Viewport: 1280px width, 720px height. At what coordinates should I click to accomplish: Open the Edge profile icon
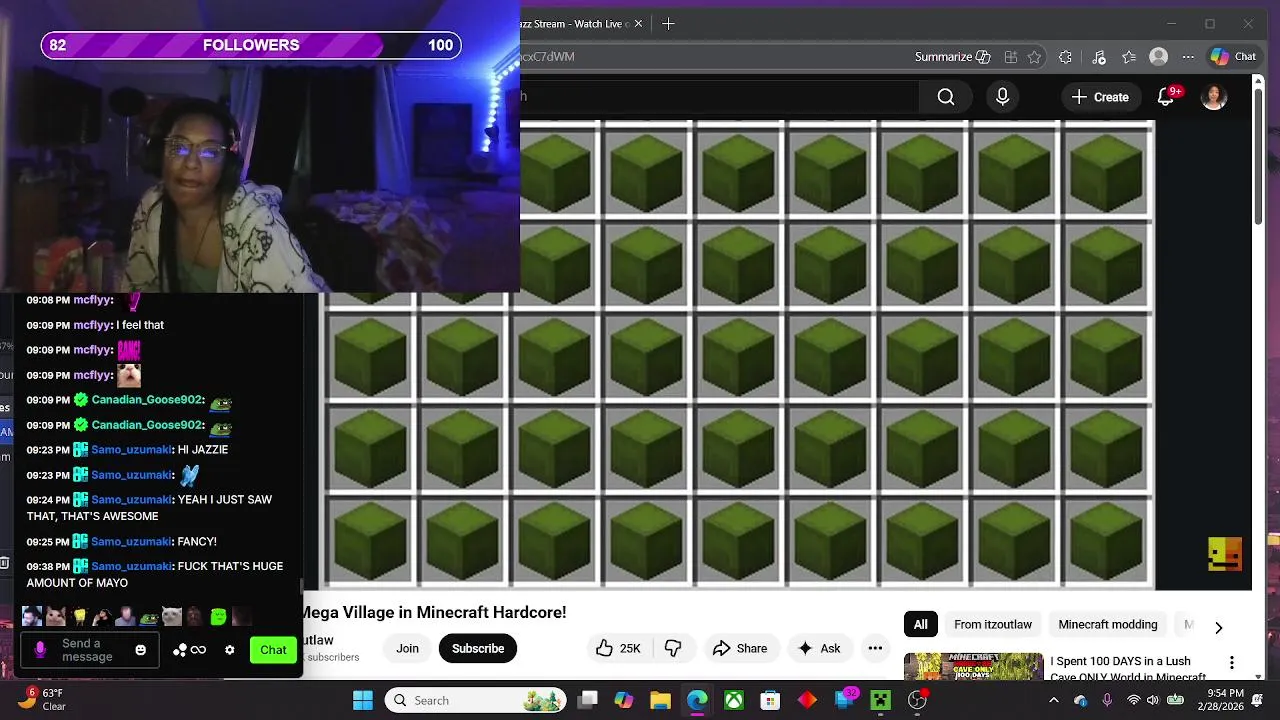pos(1159,57)
